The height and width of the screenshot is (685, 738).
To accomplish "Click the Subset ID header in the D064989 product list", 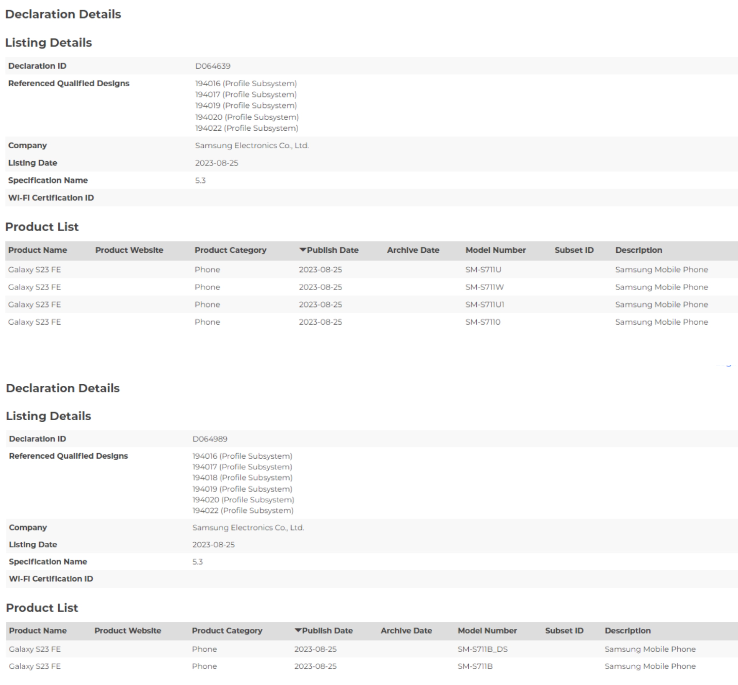I will (564, 630).
